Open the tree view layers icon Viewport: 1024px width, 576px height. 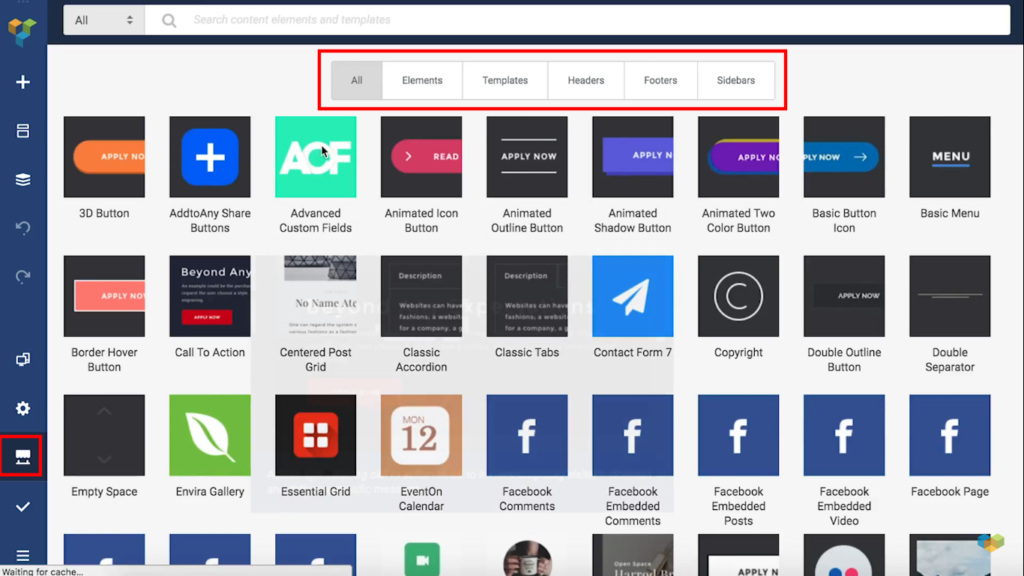22,179
